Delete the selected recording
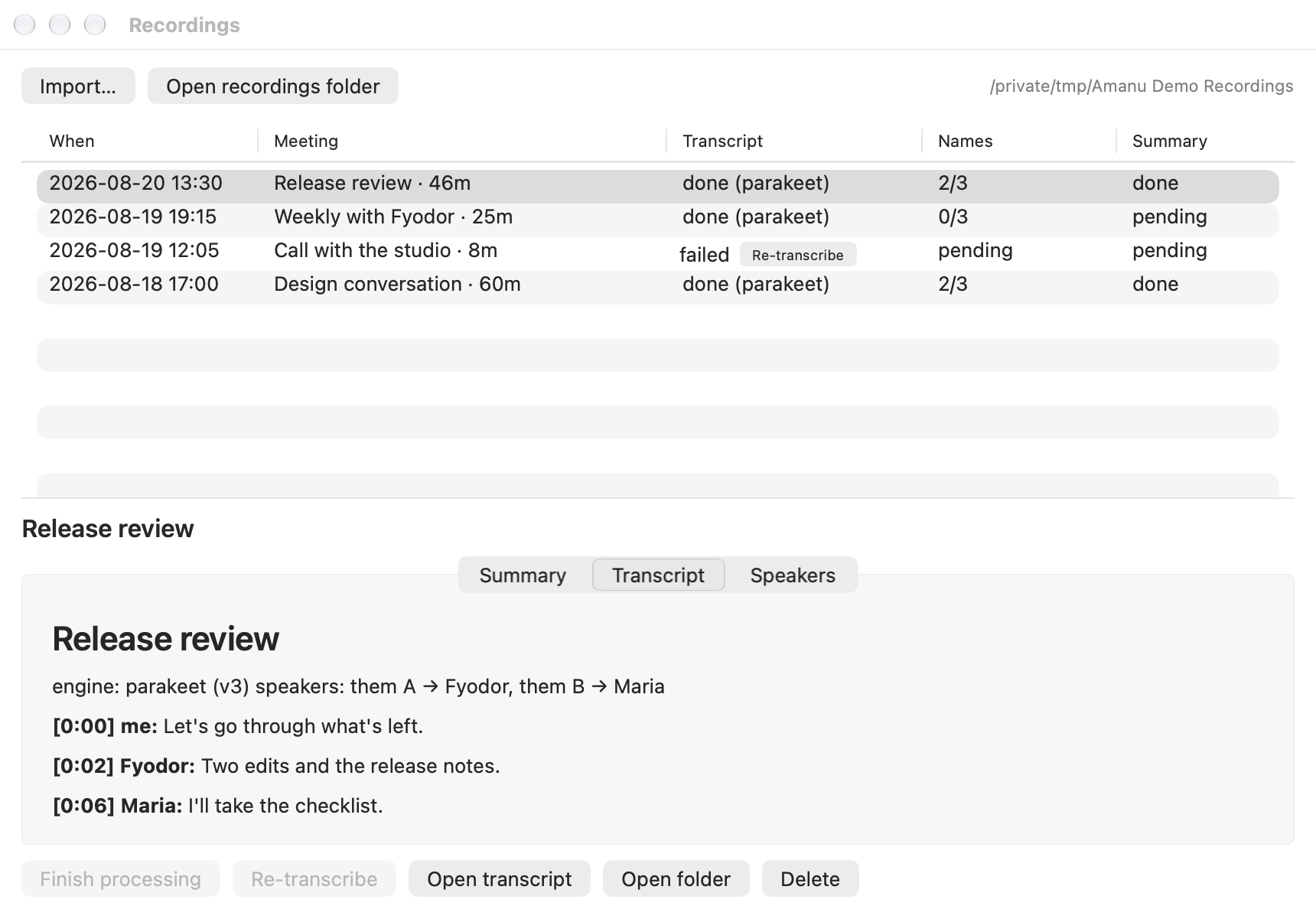 click(810, 878)
